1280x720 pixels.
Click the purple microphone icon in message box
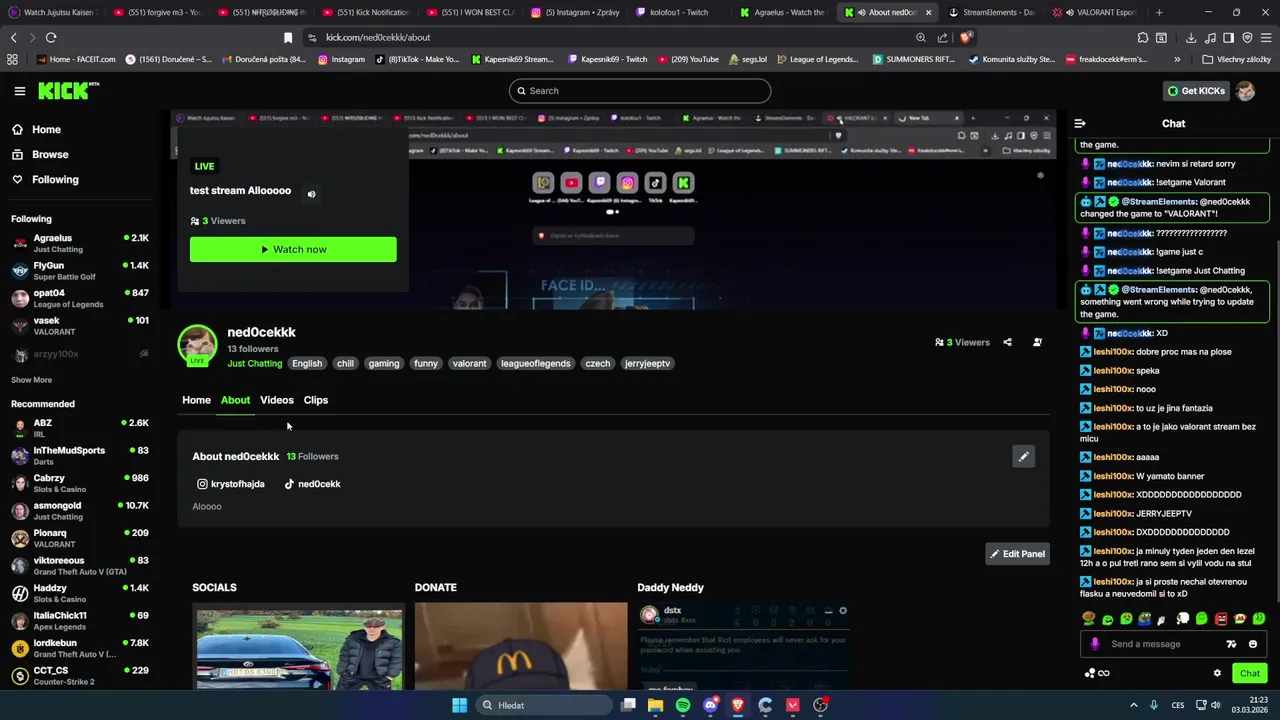click(x=1095, y=644)
